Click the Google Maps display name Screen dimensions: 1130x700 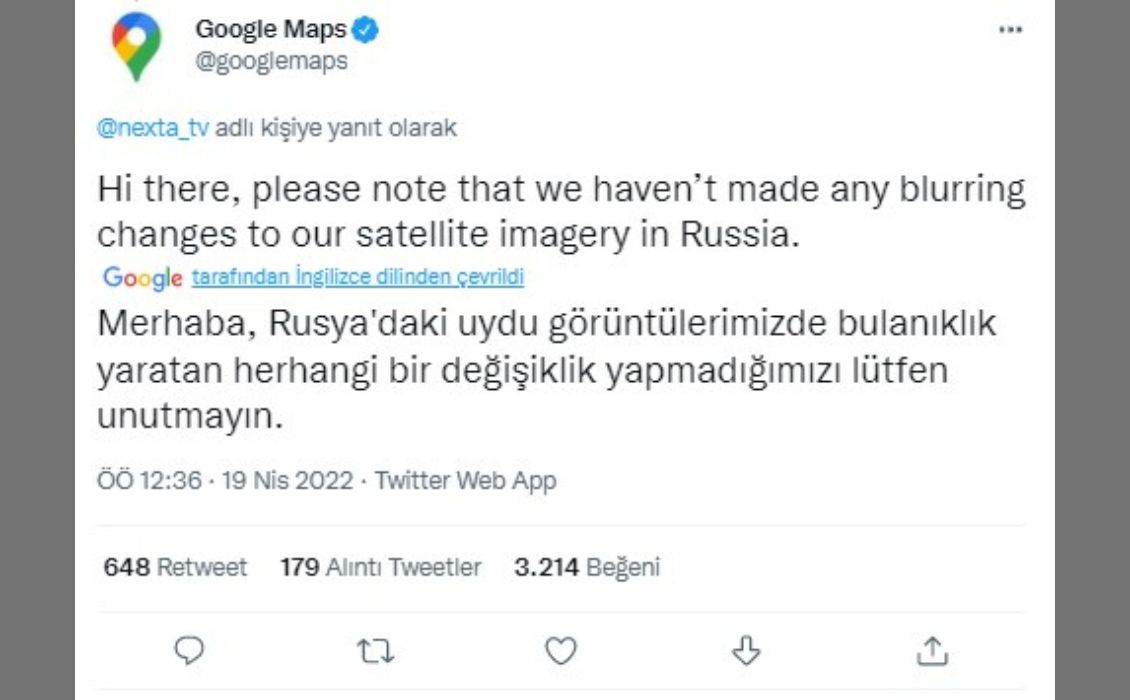pyautogui.click(x=270, y=30)
